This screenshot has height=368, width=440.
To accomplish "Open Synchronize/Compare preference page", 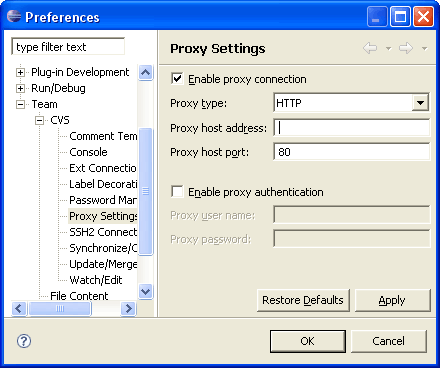I will click(x=103, y=248).
